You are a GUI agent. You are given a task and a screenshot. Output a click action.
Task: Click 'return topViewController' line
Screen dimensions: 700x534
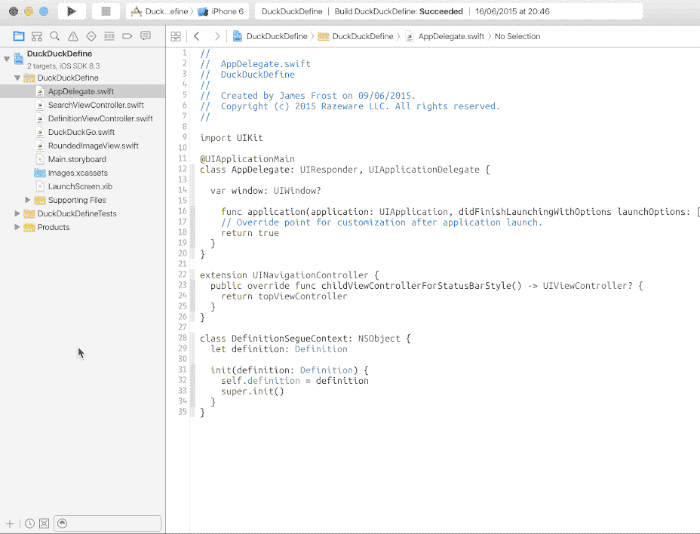(284, 296)
